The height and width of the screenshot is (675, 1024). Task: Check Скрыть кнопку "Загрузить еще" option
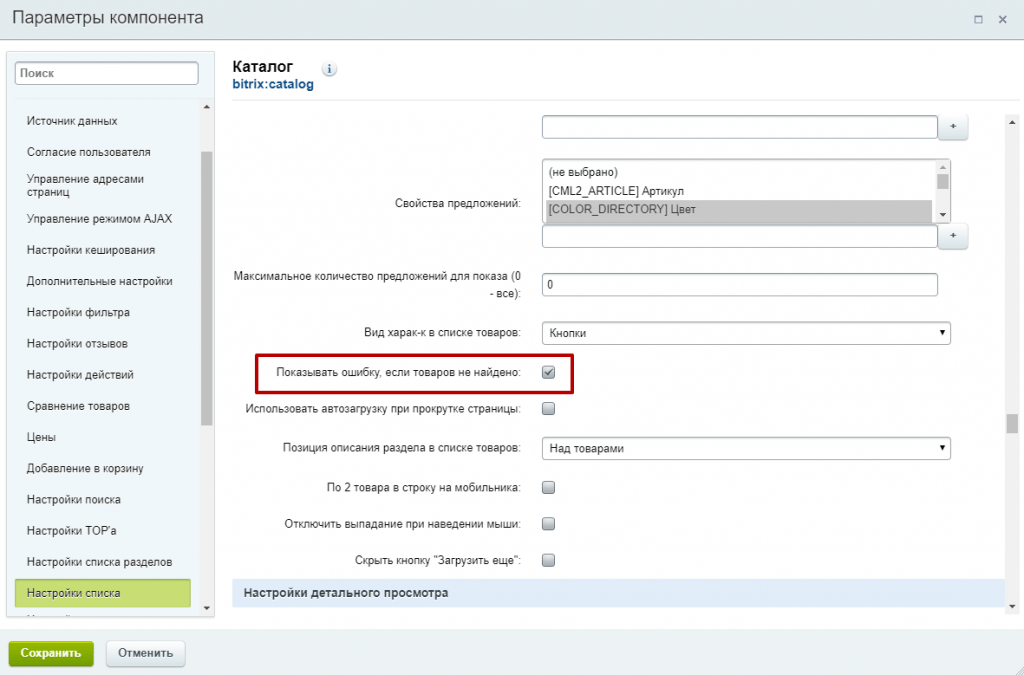click(x=548, y=560)
